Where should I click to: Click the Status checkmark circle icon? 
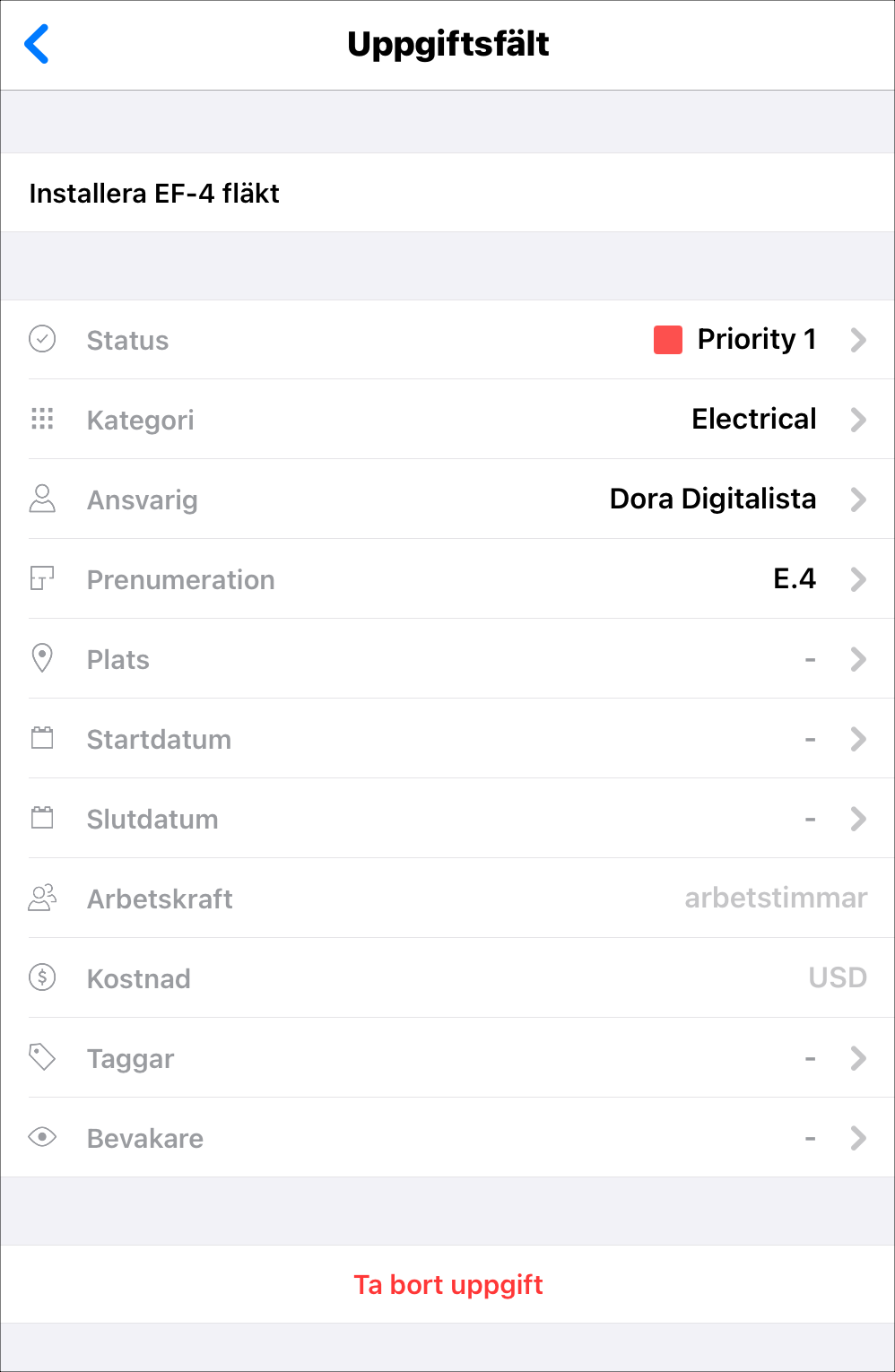(42, 339)
